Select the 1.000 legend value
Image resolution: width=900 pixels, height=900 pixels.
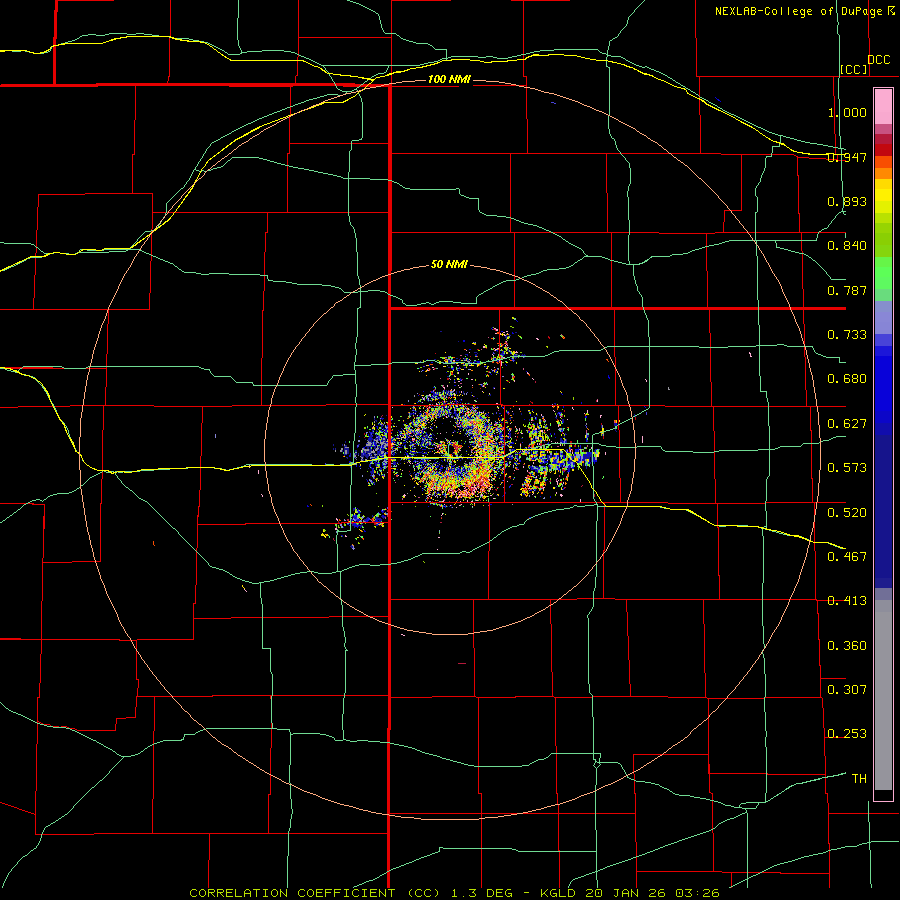click(x=847, y=112)
